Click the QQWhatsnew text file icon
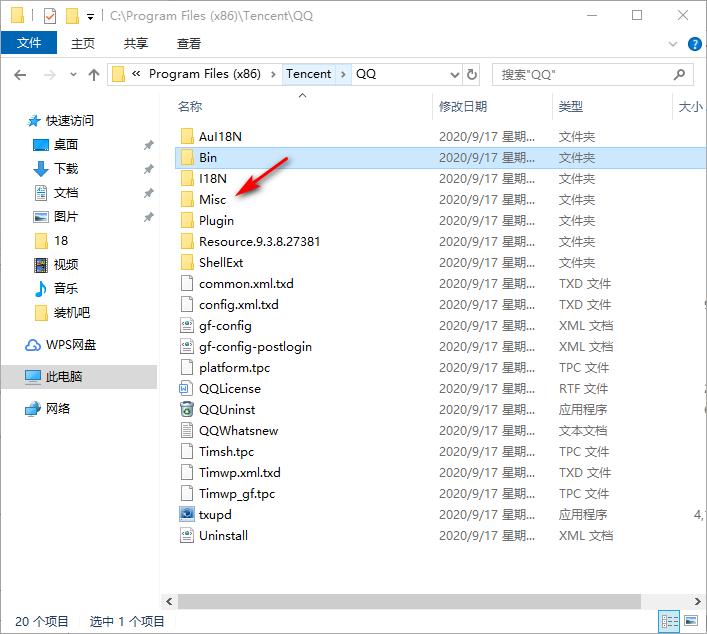 coord(187,430)
